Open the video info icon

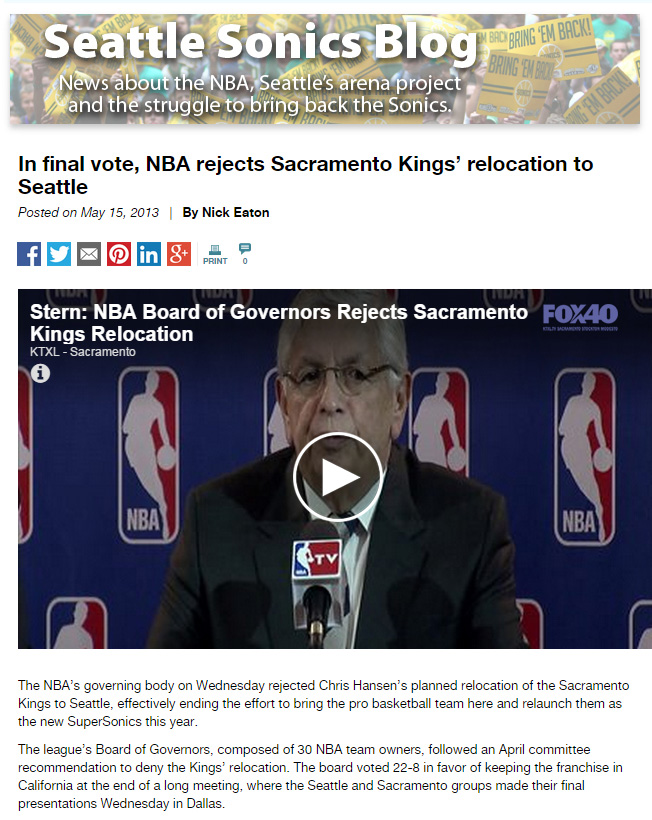(x=40, y=373)
